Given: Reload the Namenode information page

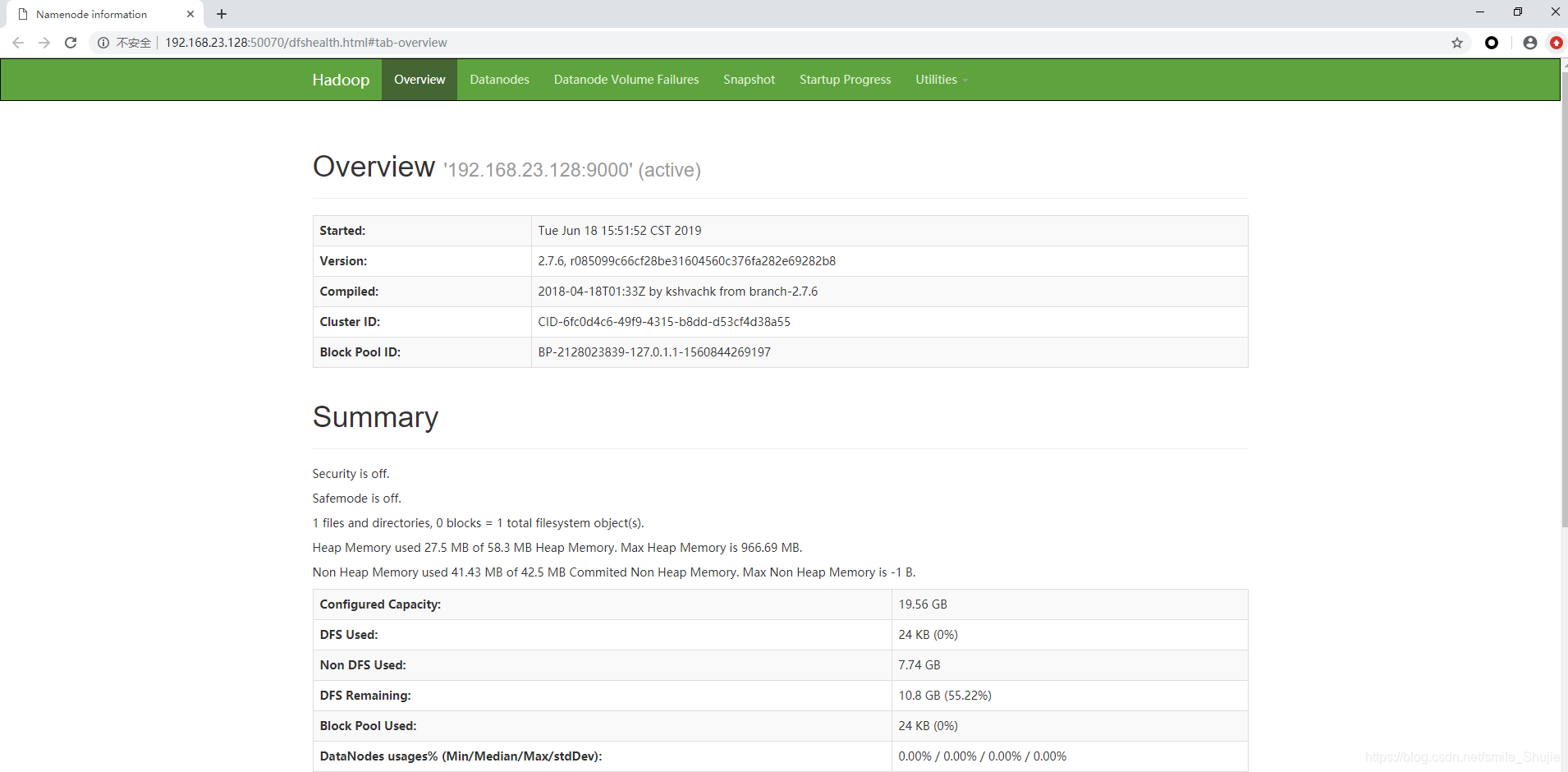Looking at the screenshot, I should pyautogui.click(x=71, y=43).
